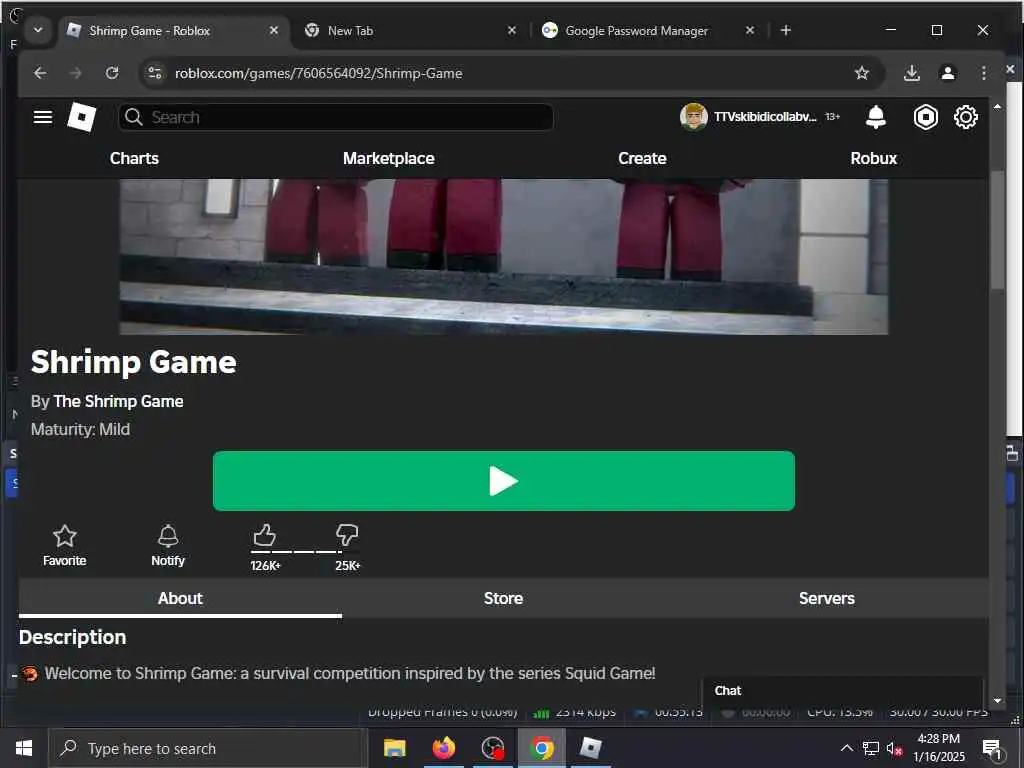Image resolution: width=1024 pixels, height=768 pixels.
Task: Close the New Tab tab
Action: point(512,30)
